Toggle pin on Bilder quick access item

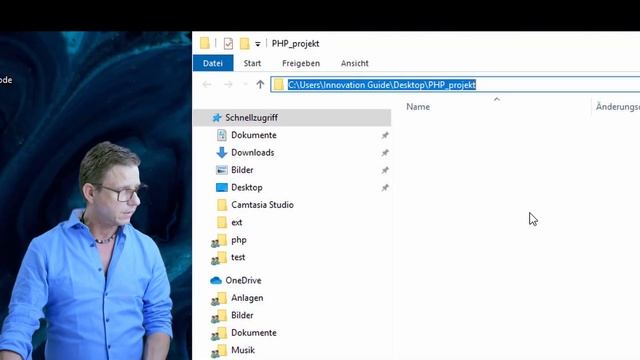click(x=385, y=170)
